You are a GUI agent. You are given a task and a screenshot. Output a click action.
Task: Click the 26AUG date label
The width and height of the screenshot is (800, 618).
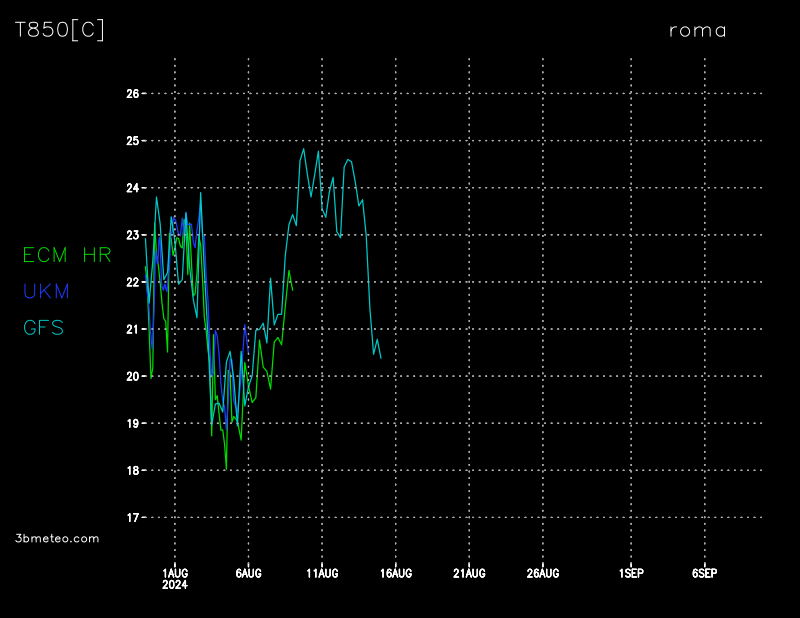(543, 573)
